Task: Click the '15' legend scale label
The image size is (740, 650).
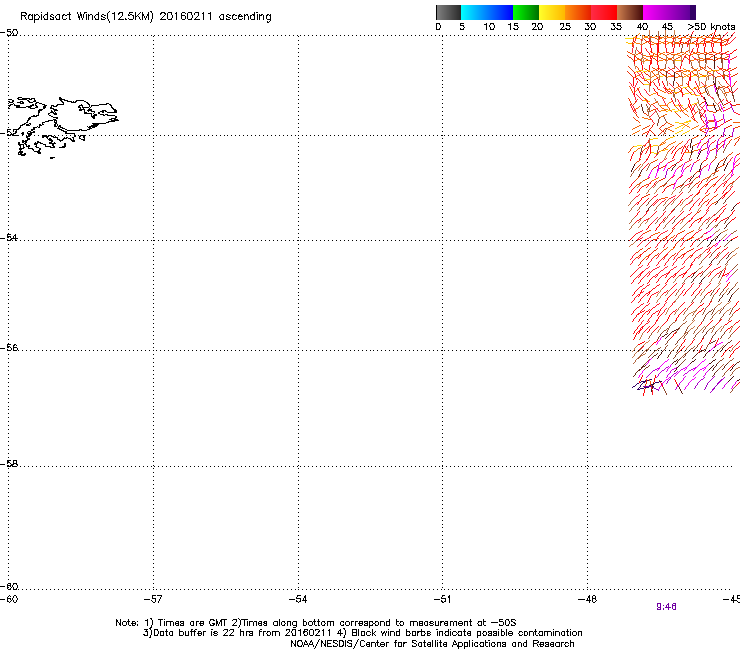Action: coord(513,27)
